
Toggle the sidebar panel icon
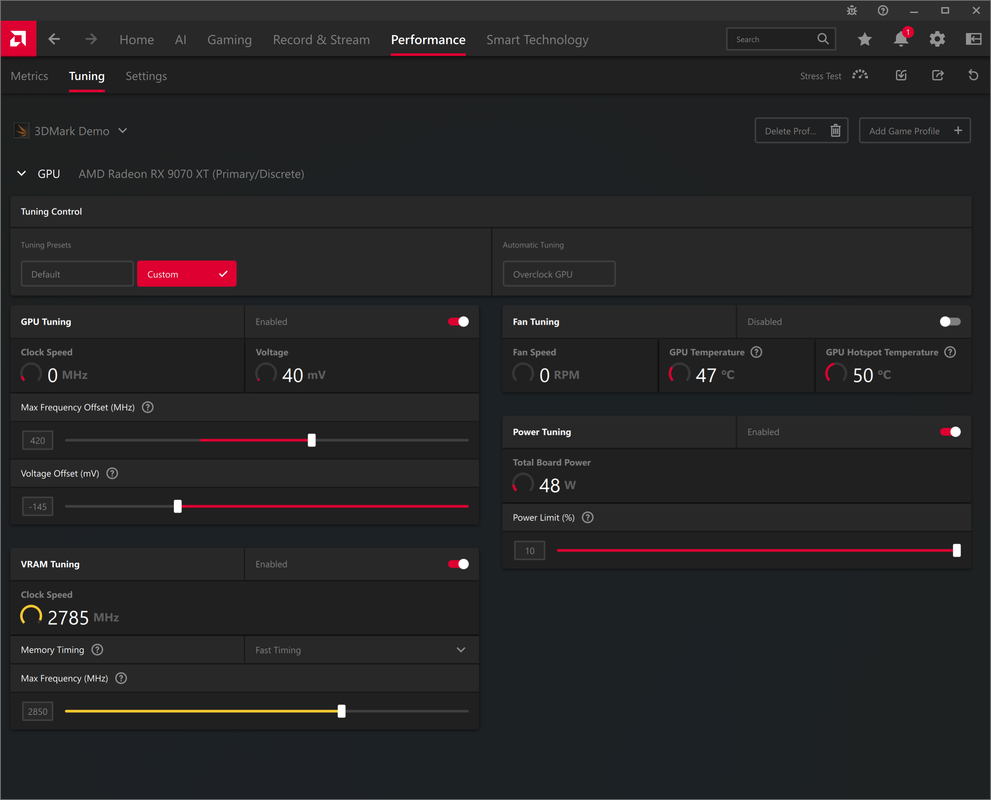(973, 39)
